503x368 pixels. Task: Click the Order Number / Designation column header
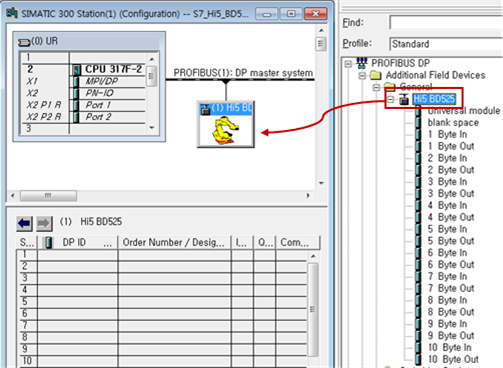[x=174, y=243]
